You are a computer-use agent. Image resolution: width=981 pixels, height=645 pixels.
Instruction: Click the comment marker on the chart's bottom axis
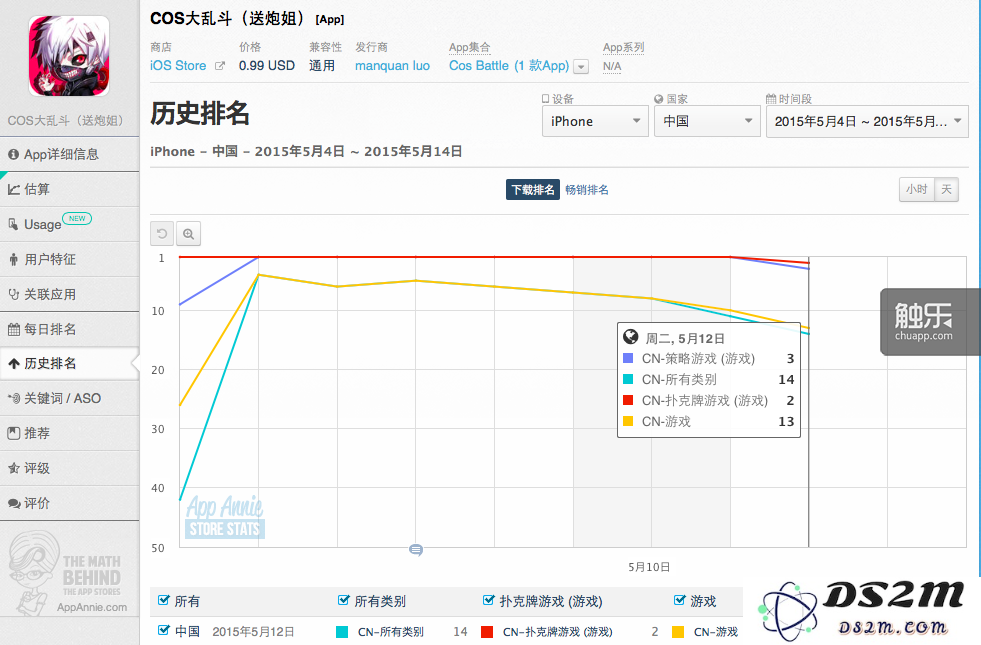tap(416, 550)
